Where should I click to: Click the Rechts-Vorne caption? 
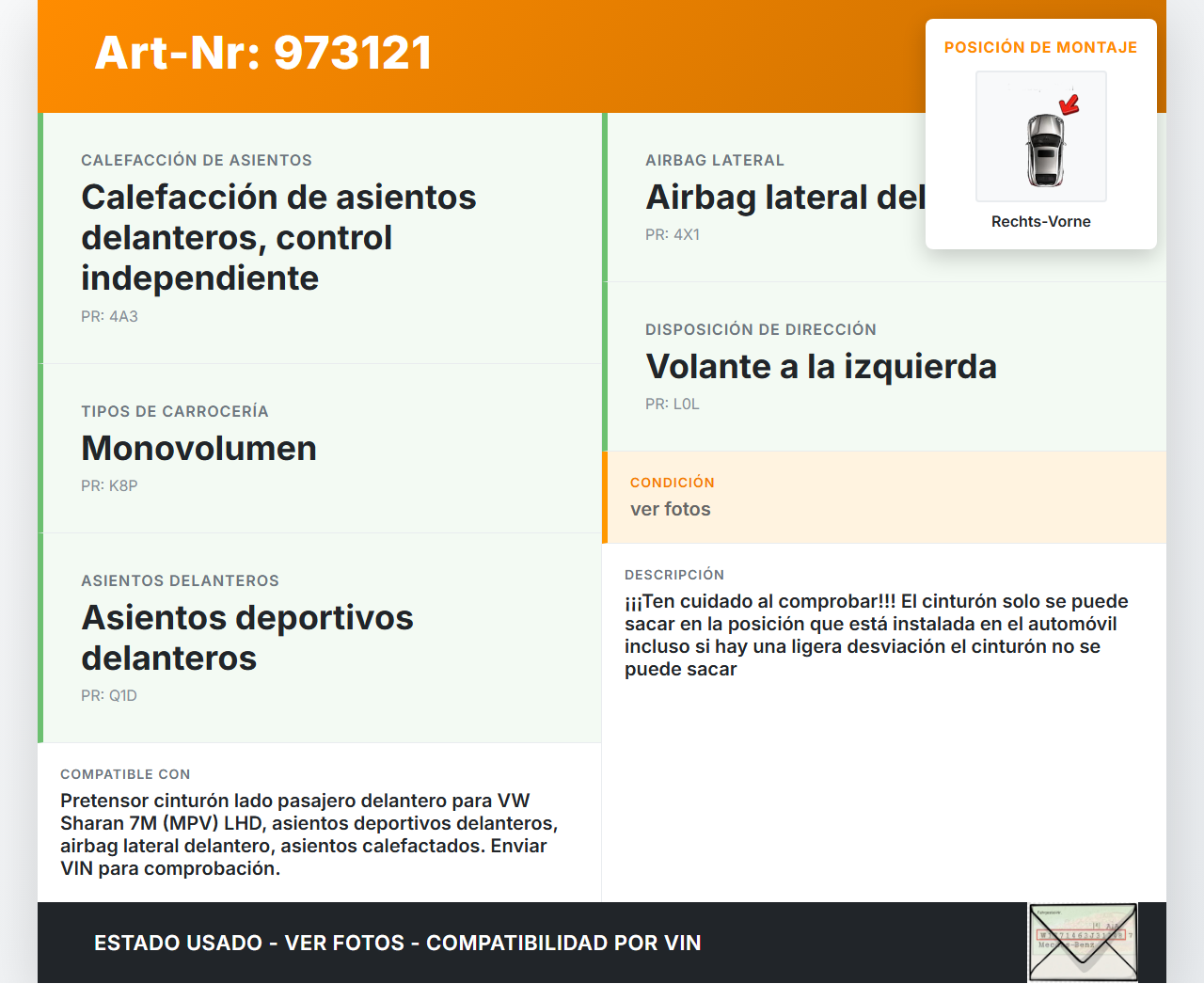coord(1041,221)
